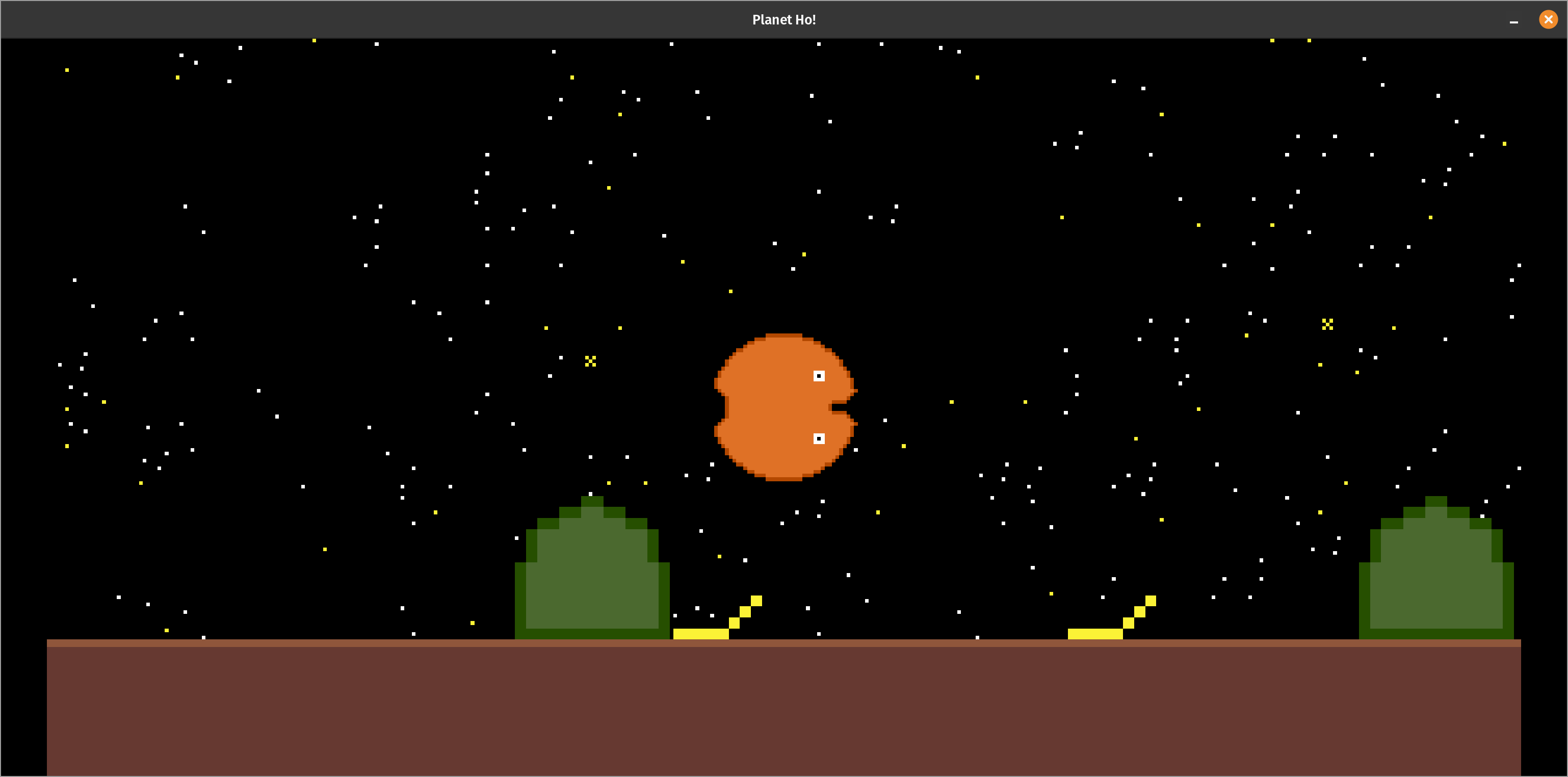Image resolution: width=1568 pixels, height=777 pixels.
Task: Click the green bush beside the yellow ramp
Action: point(592,567)
